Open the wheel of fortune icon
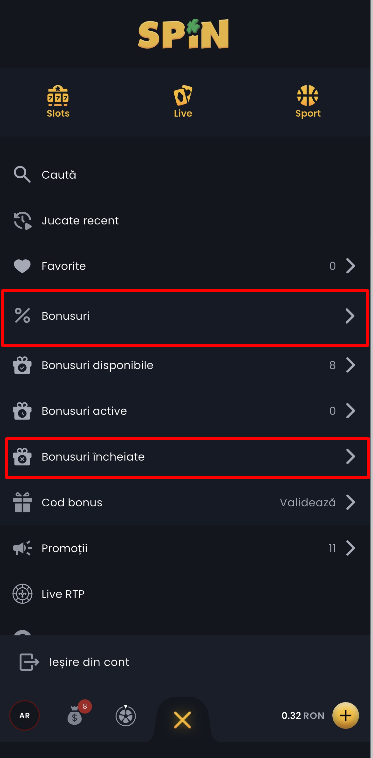 coord(126,715)
